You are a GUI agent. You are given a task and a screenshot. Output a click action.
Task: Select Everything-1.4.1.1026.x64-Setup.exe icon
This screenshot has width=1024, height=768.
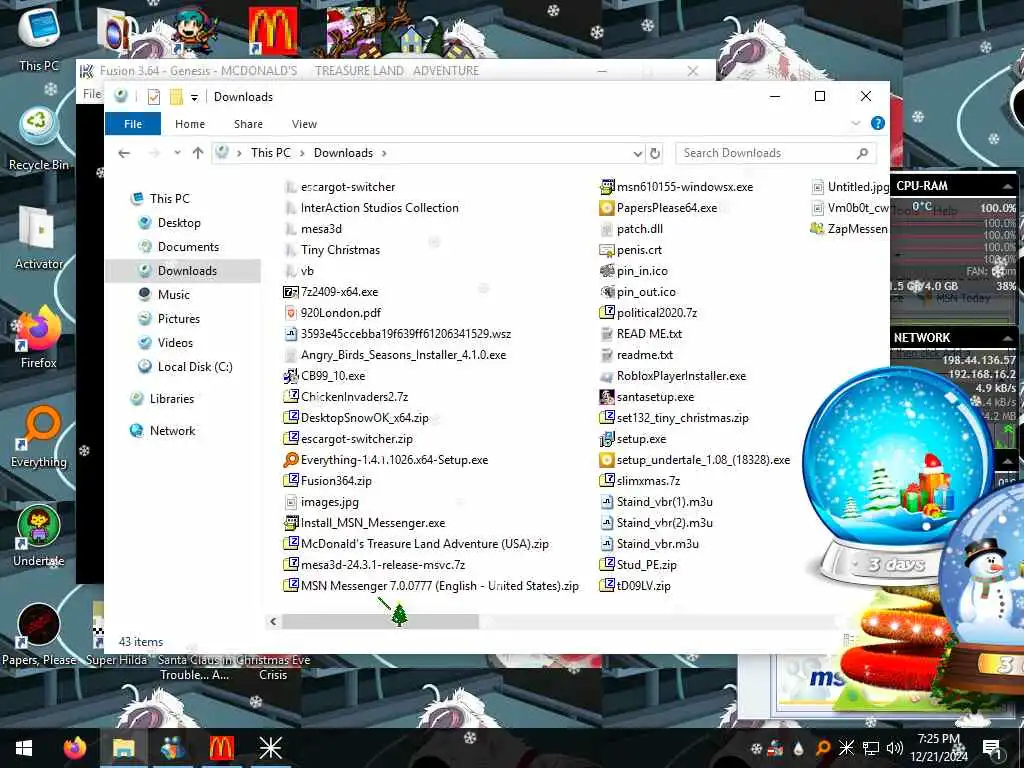click(x=291, y=460)
